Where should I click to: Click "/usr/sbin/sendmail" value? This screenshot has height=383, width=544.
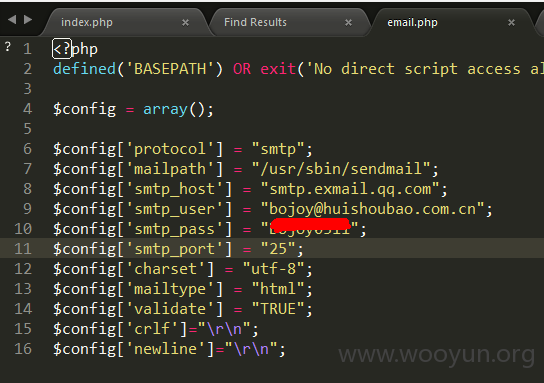click(341, 169)
